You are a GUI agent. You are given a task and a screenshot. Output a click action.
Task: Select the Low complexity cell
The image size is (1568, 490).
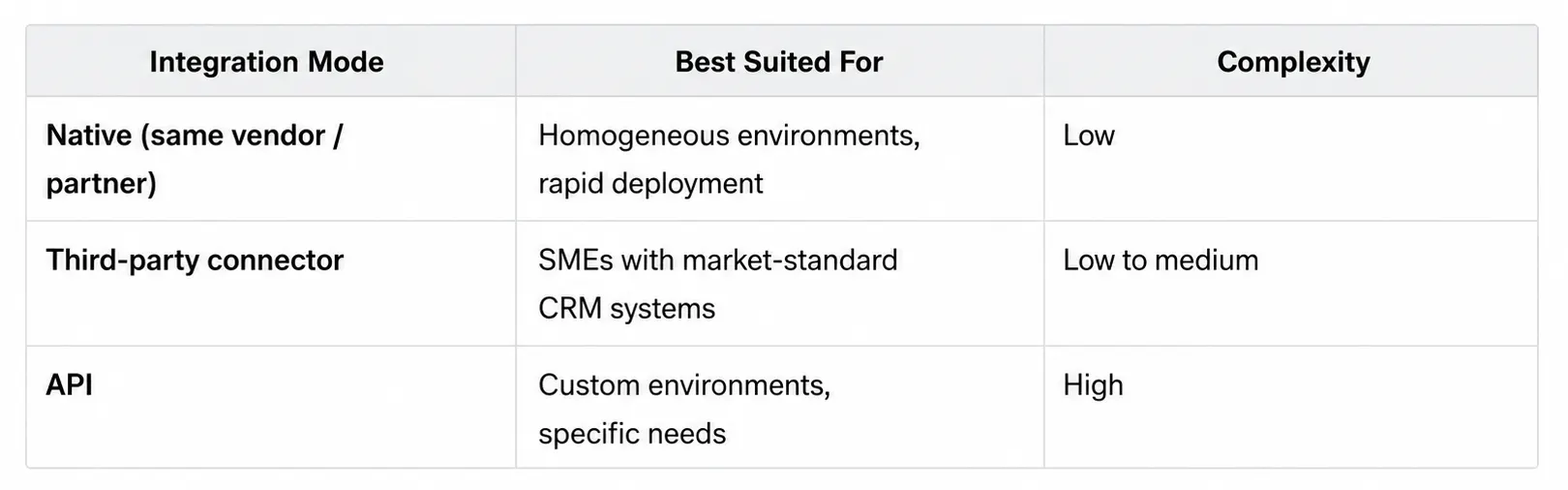tap(1089, 136)
